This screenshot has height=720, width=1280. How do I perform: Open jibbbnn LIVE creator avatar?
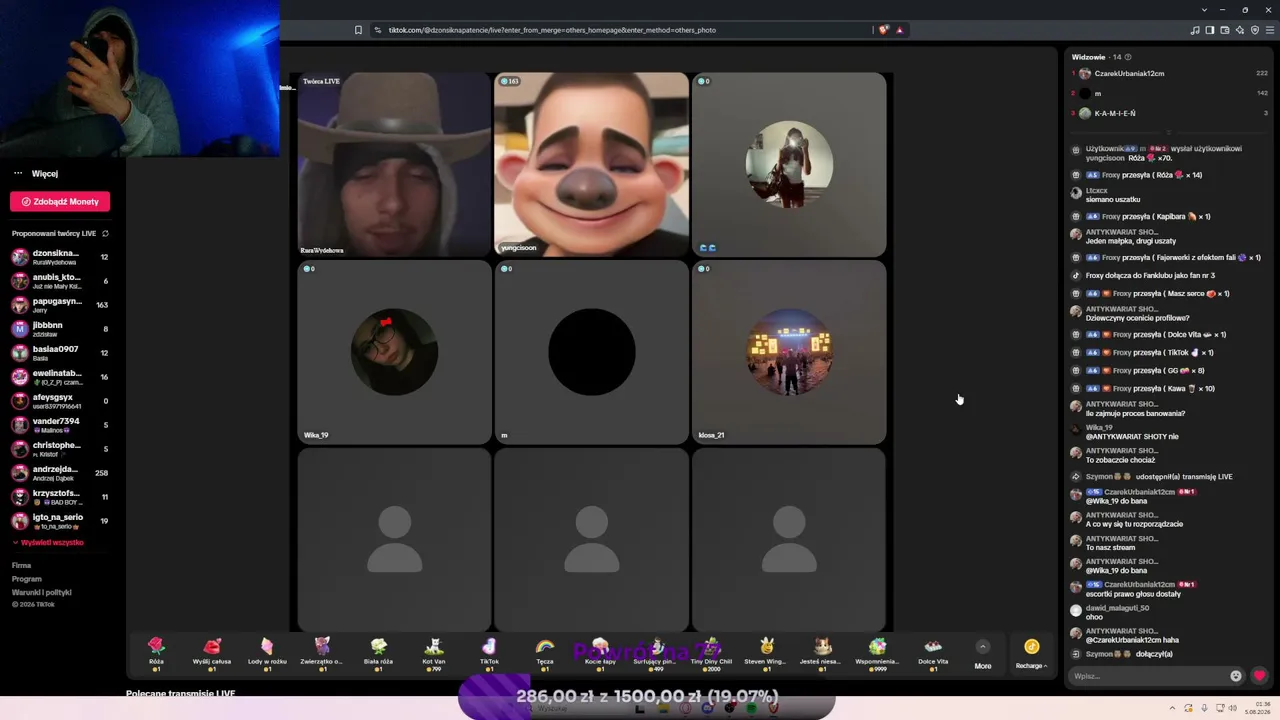pyautogui.click(x=20, y=329)
